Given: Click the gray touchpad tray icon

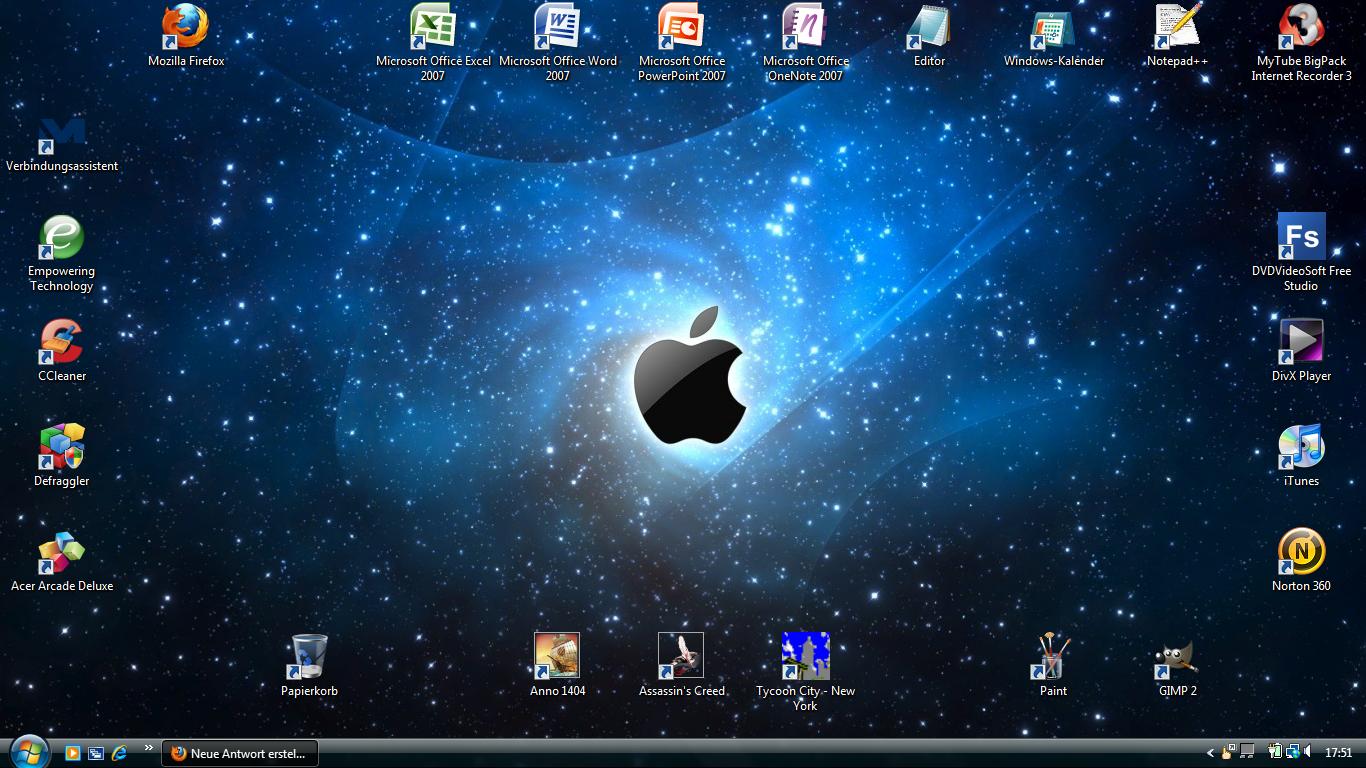Looking at the screenshot, I should pos(1246,751).
